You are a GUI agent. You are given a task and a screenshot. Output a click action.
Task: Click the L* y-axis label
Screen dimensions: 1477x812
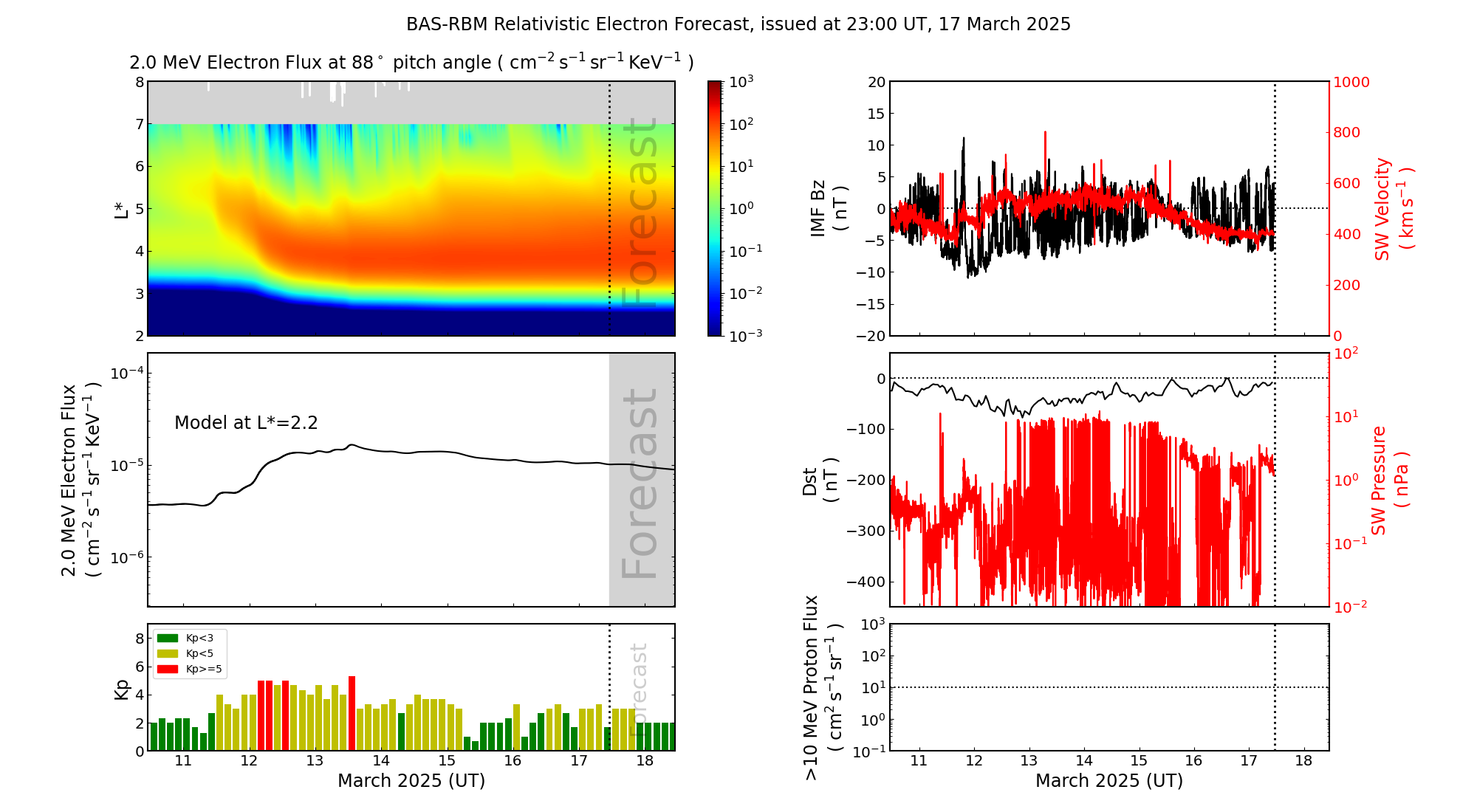pyautogui.click(x=122, y=210)
